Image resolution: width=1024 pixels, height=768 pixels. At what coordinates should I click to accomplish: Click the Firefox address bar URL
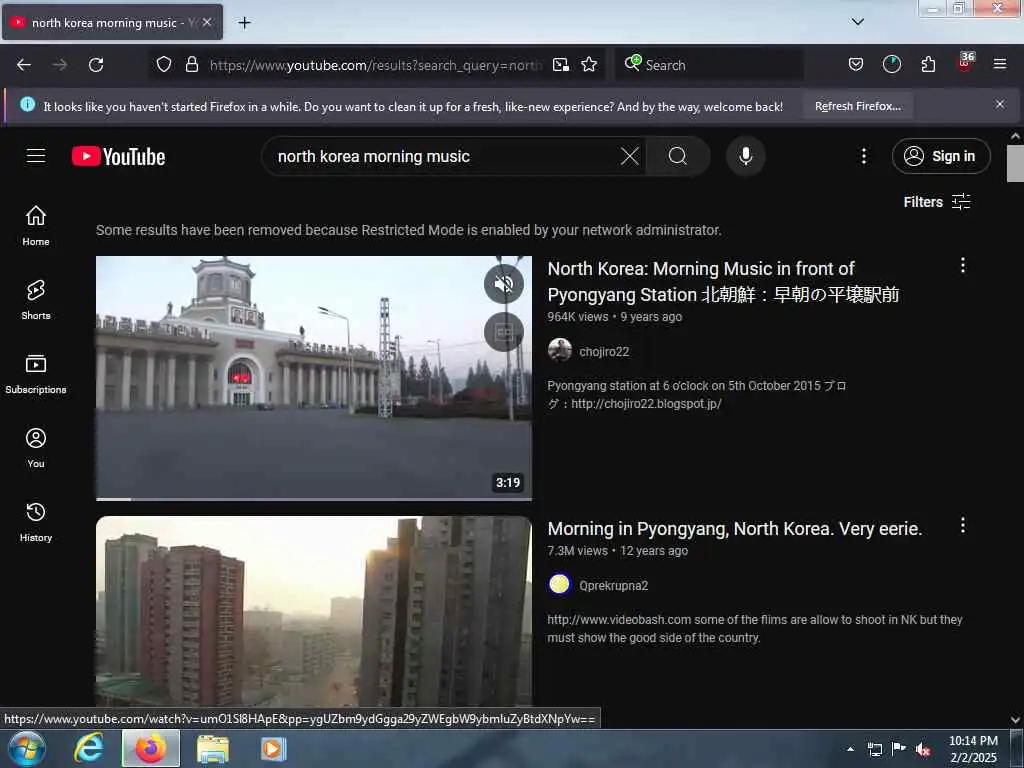pyautogui.click(x=376, y=65)
